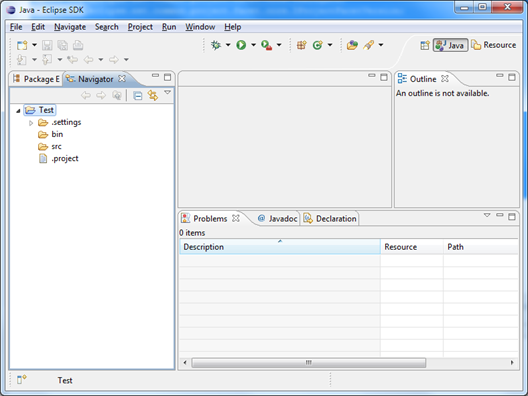Collapse the Test project node

coord(18,110)
